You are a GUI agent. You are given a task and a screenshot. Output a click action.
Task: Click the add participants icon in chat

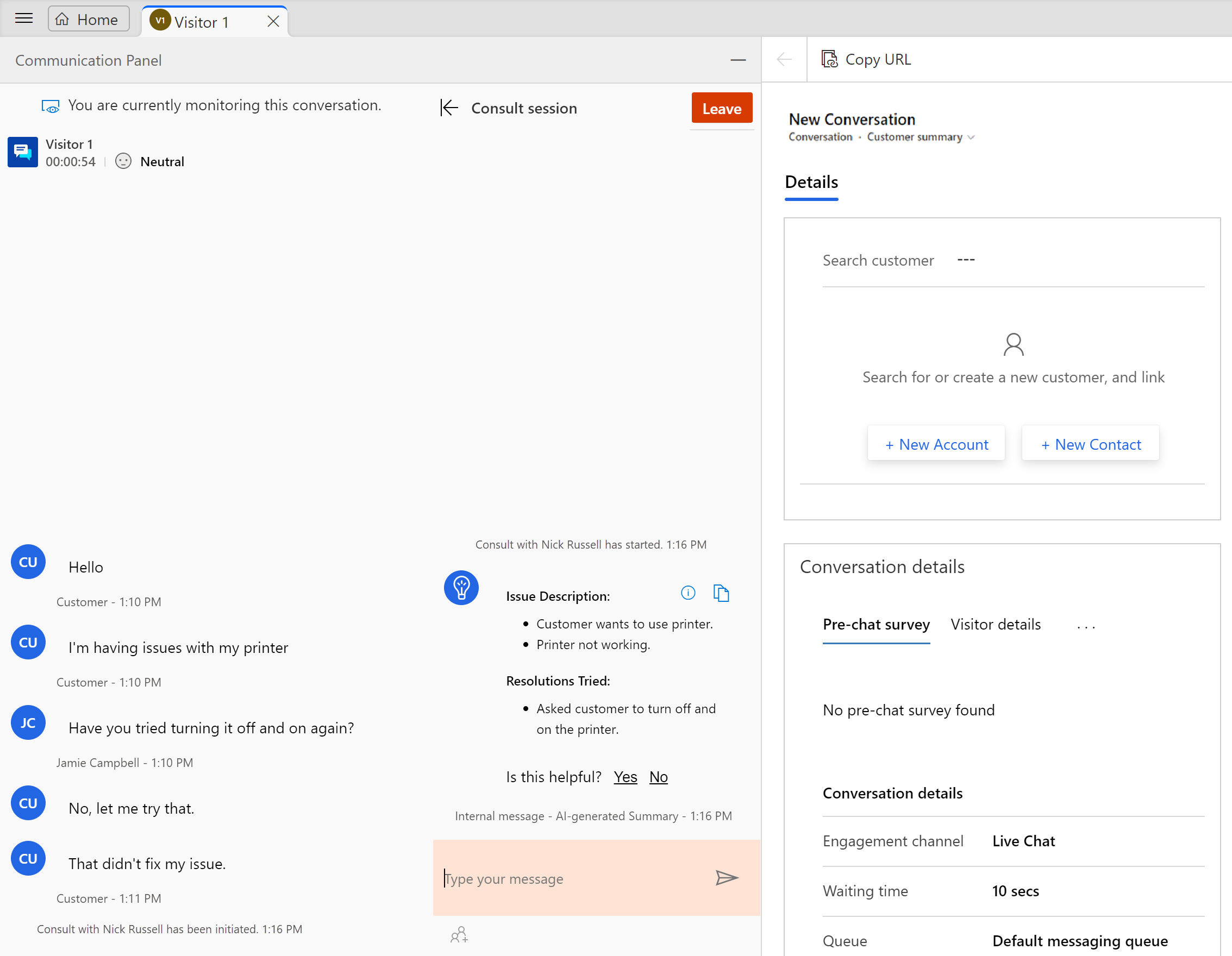tap(459, 935)
